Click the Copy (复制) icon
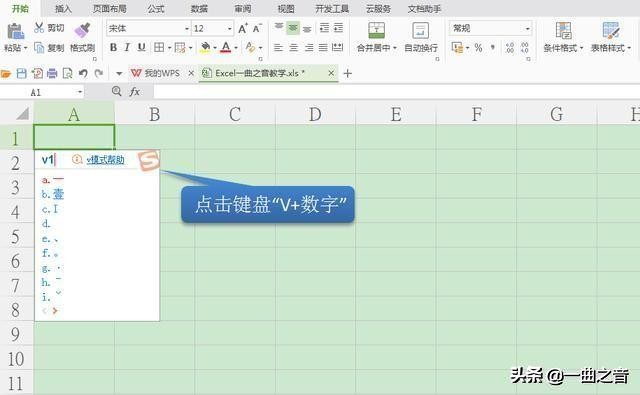640x395 pixels. point(39,48)
